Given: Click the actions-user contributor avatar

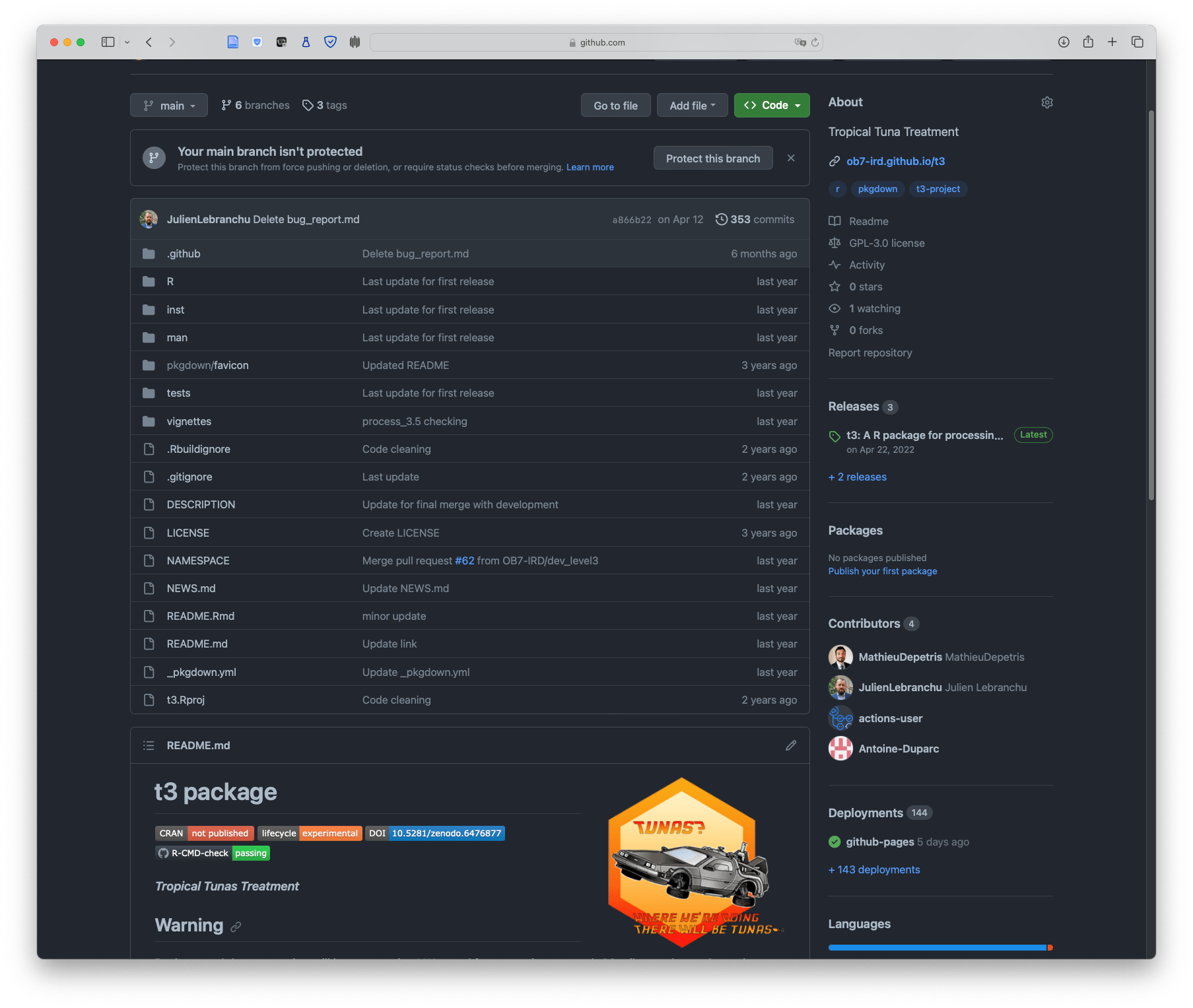Looking at the screenshot, I should [840, 718].
